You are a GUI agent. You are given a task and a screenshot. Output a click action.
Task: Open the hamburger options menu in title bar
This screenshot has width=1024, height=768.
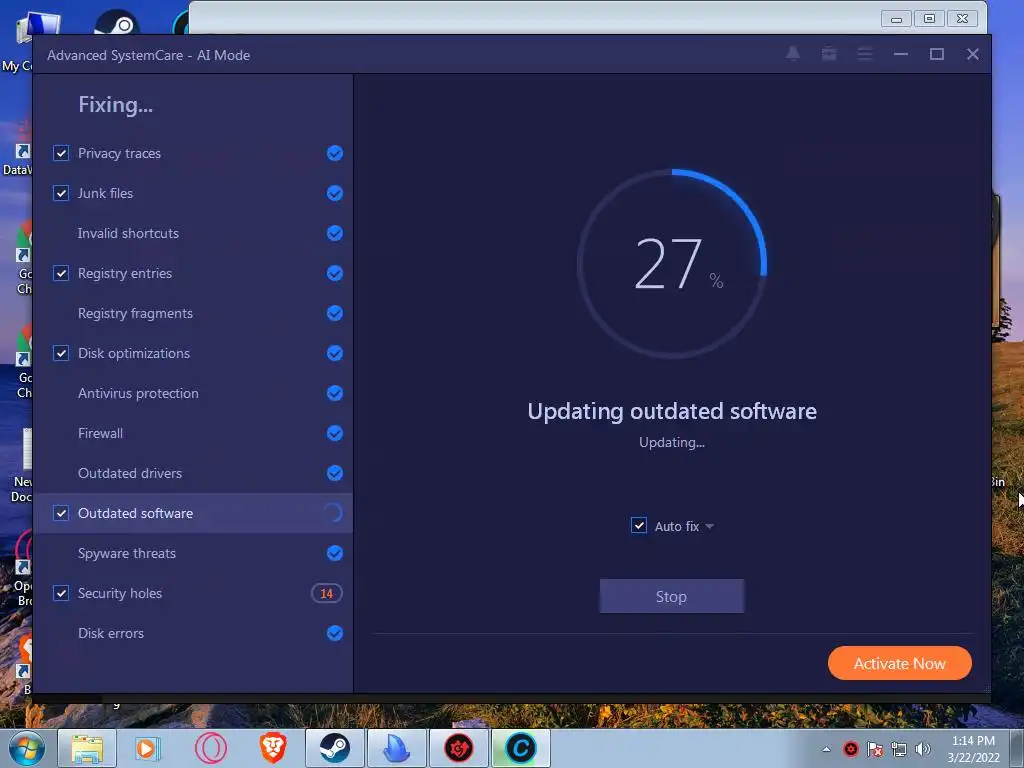(865, 54)
